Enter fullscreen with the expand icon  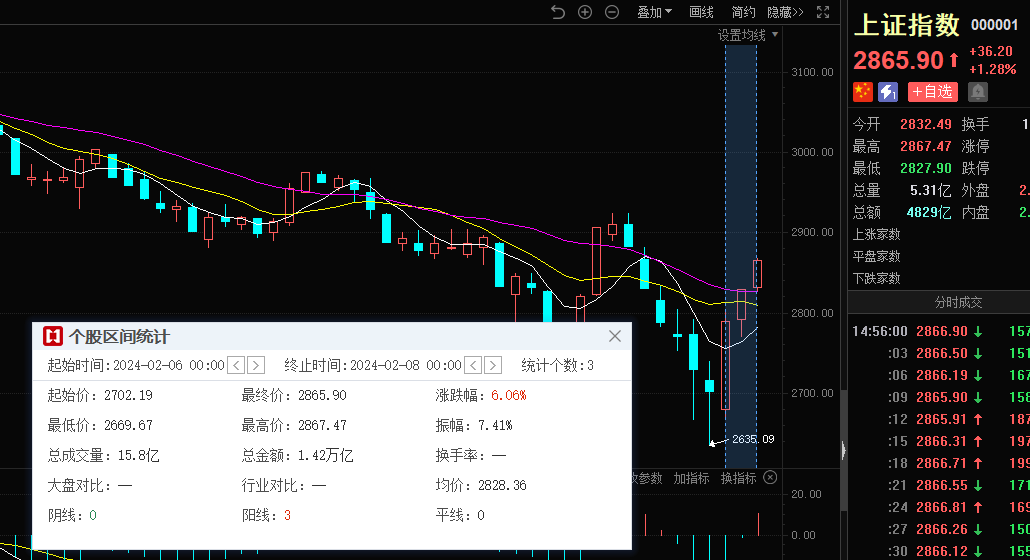(x=823, y=12)
